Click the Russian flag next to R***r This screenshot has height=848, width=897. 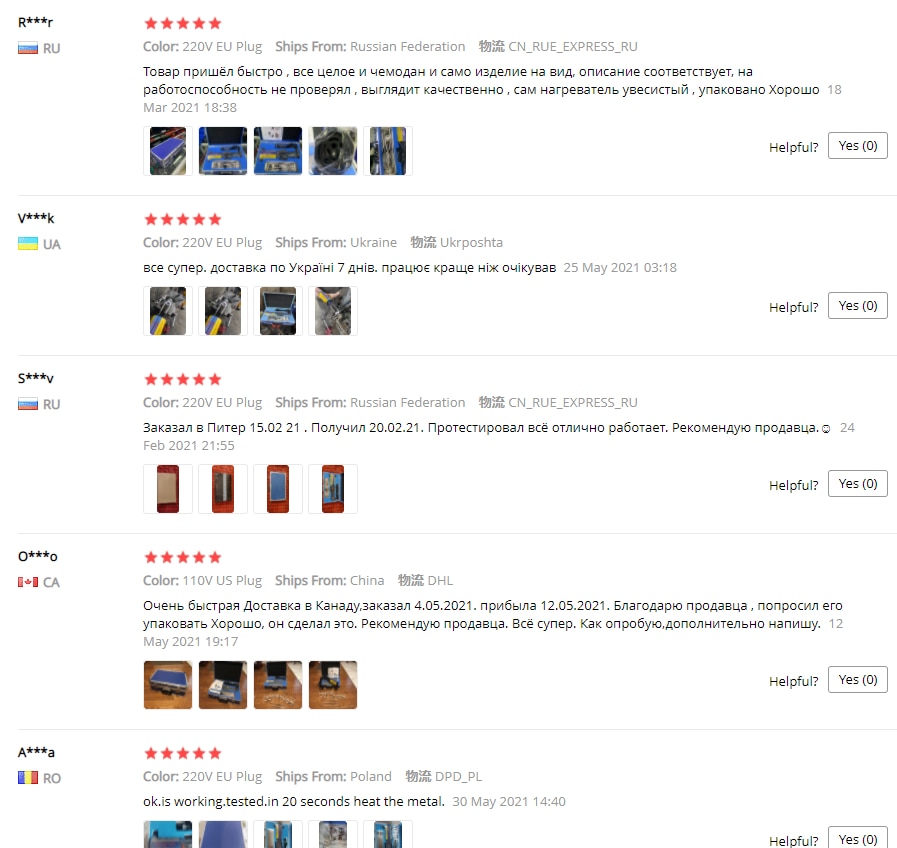coord(27,48)
